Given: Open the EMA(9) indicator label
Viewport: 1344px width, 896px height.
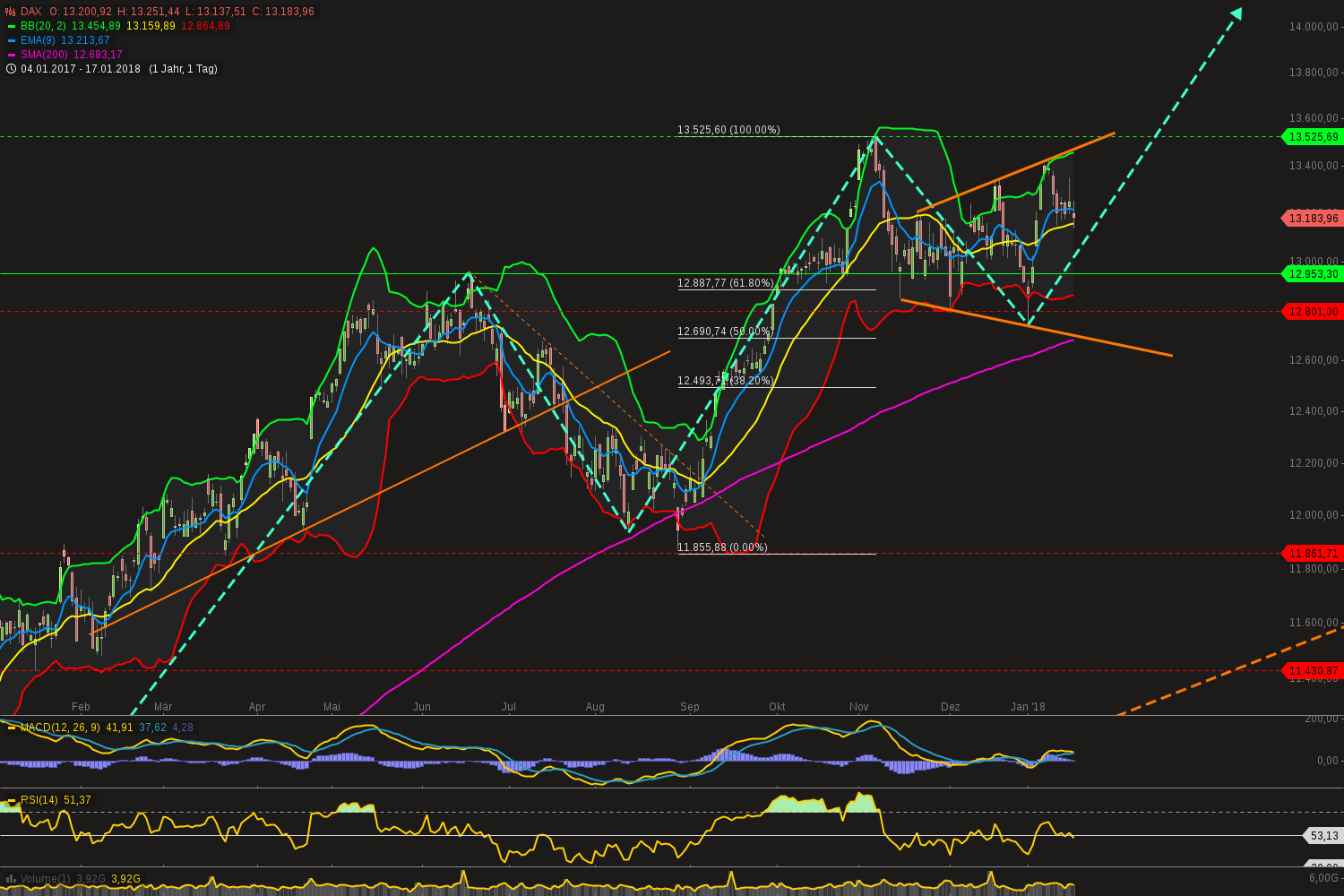Looking at the screenshot, I should (38, 40).
